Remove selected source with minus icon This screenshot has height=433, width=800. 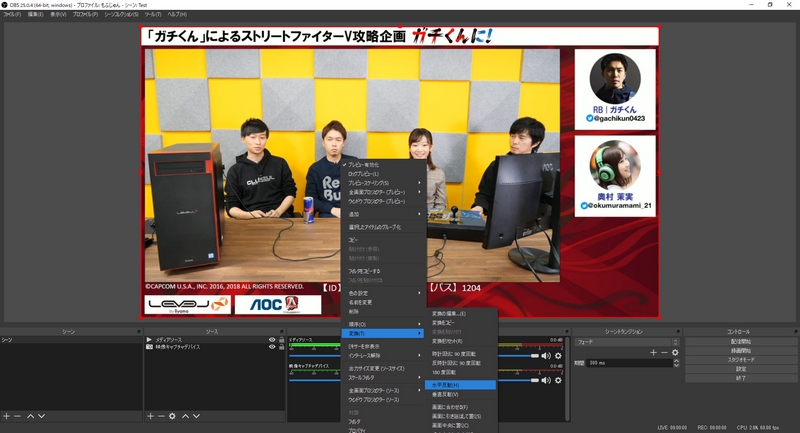pos(161,416)
